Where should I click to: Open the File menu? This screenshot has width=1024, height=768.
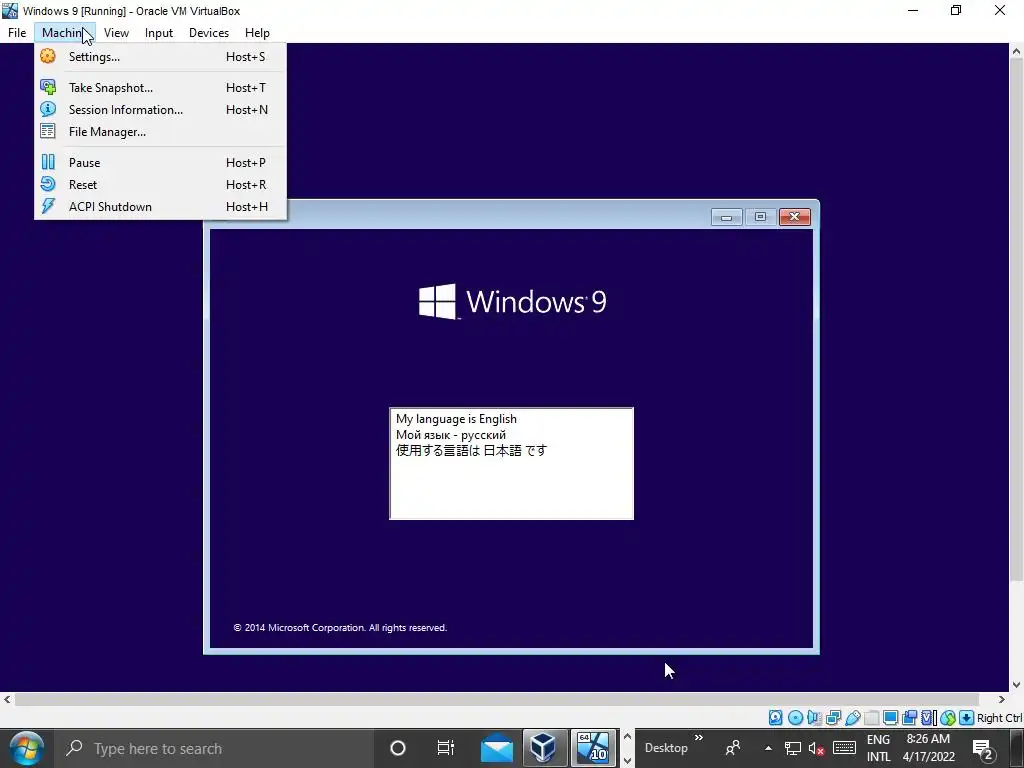click(x=17, y=33)
